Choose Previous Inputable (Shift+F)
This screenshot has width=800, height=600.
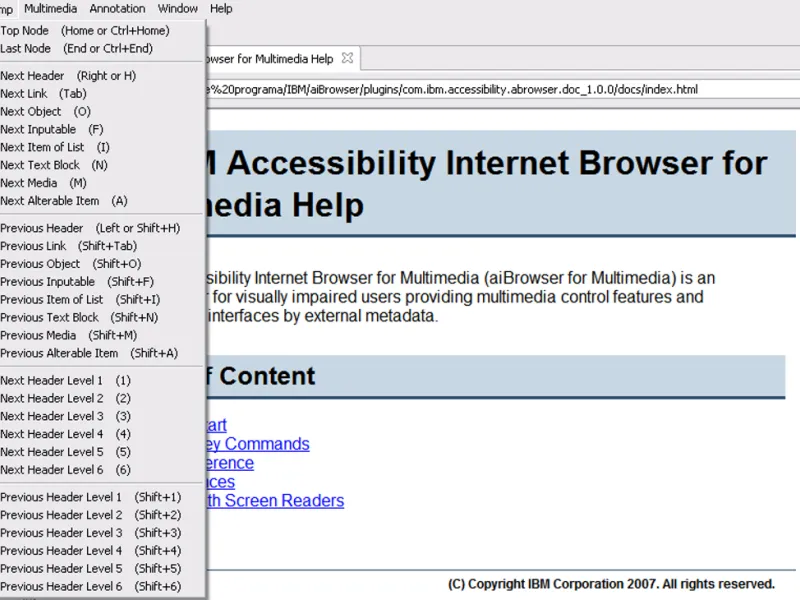(102, 282)
